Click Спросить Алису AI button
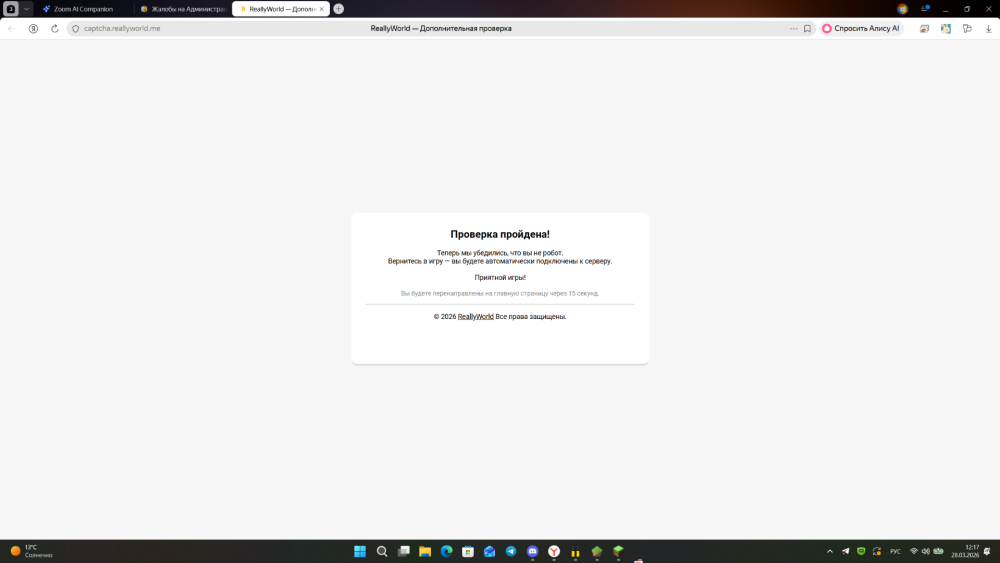Image resolution: width=1000 pixels, height=563 pixels. click(861, 29)
